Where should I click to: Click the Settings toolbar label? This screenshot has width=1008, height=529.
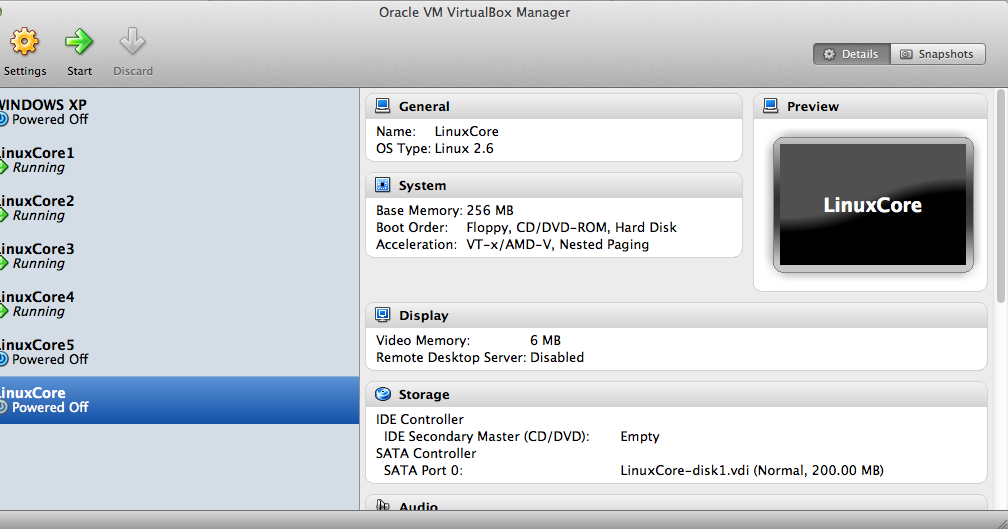pyautogui.click(x=25, y=71)
